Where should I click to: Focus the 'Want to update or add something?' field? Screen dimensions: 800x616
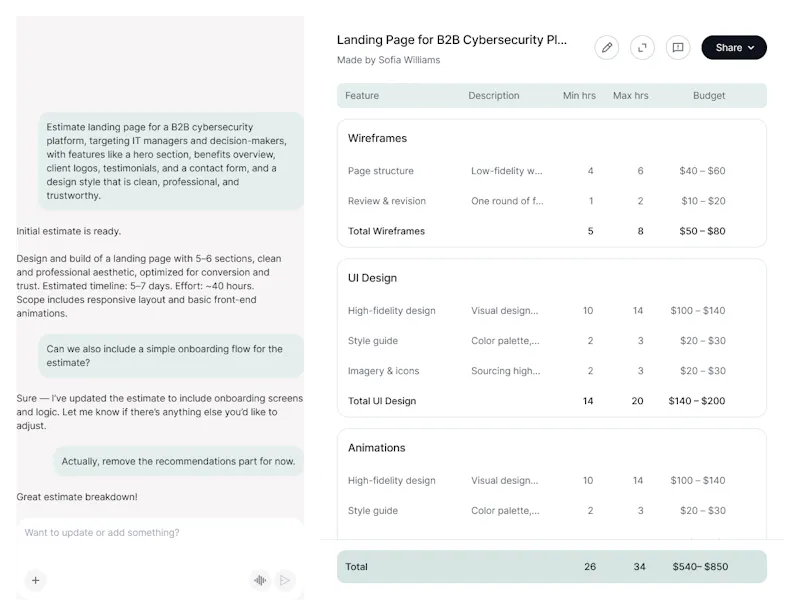[x=160, y=532]
